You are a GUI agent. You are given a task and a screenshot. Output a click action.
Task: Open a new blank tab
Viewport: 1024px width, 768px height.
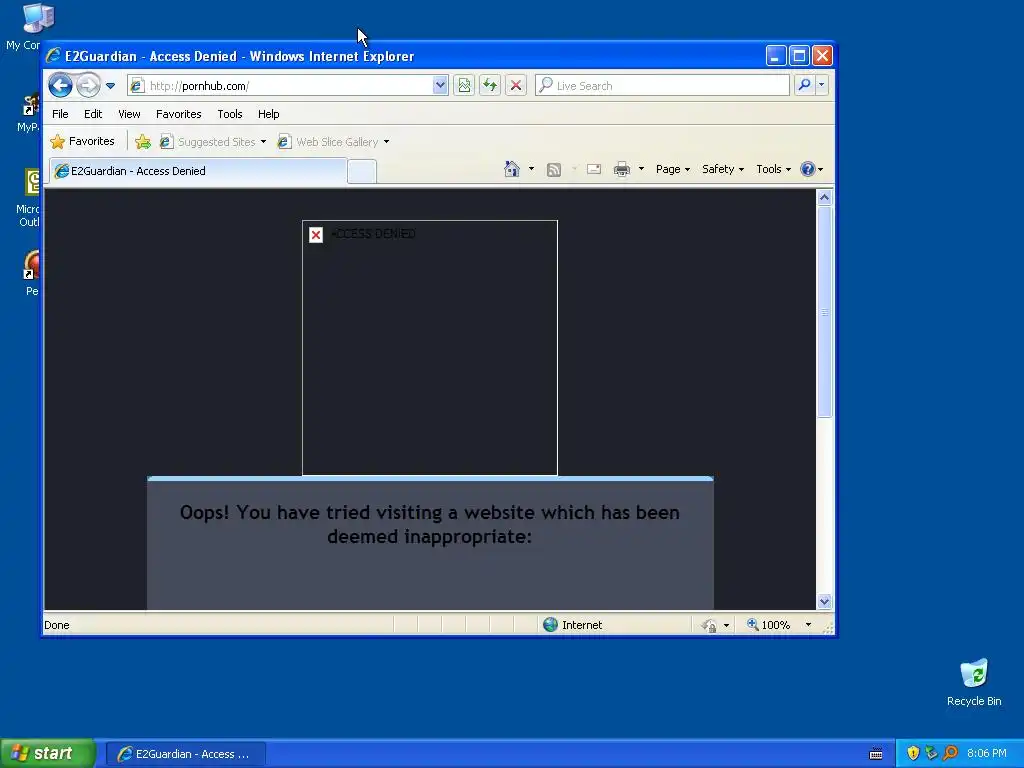click(x=362, y=172)
